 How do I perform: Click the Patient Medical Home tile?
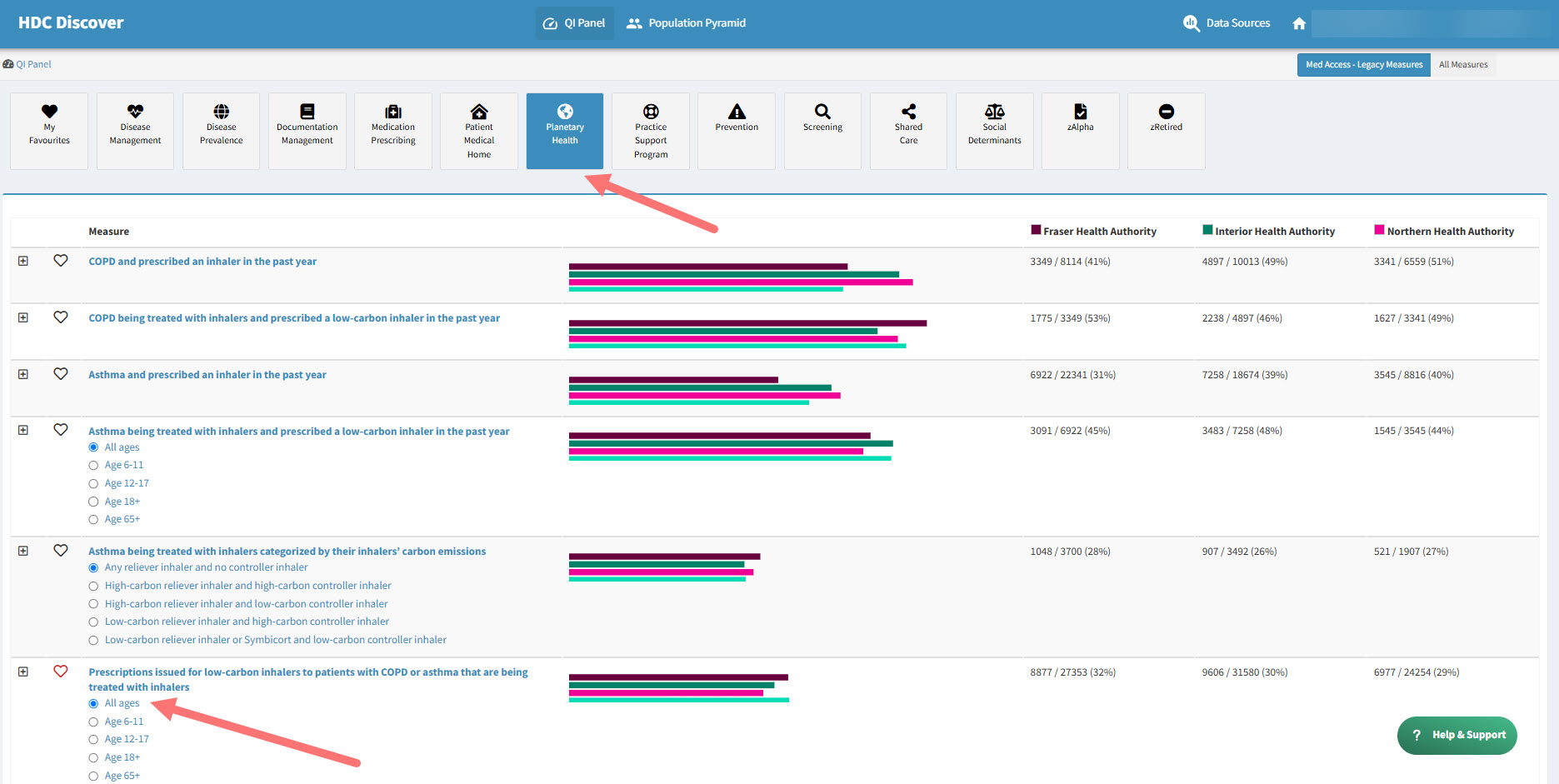478,131
